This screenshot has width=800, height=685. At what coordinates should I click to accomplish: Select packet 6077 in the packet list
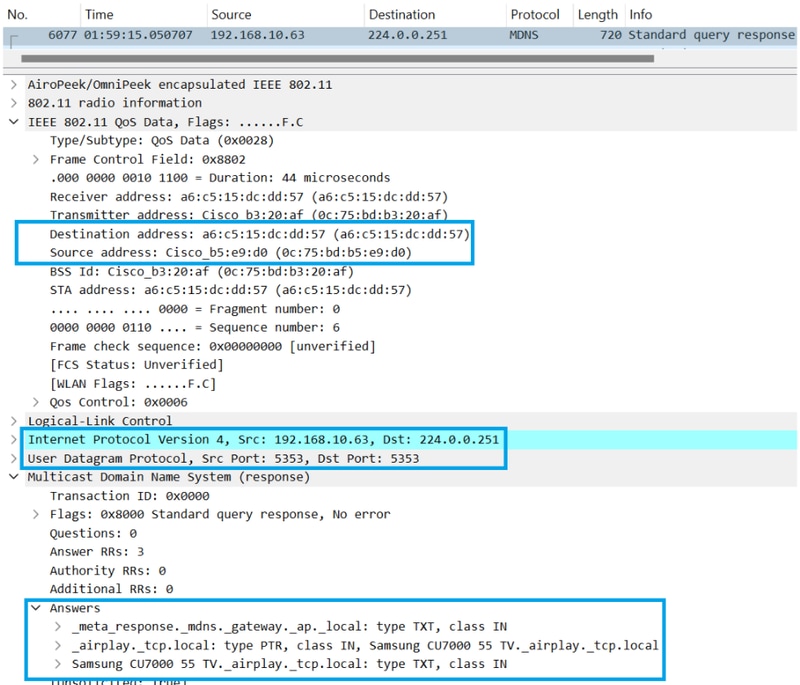click(400, 35)
